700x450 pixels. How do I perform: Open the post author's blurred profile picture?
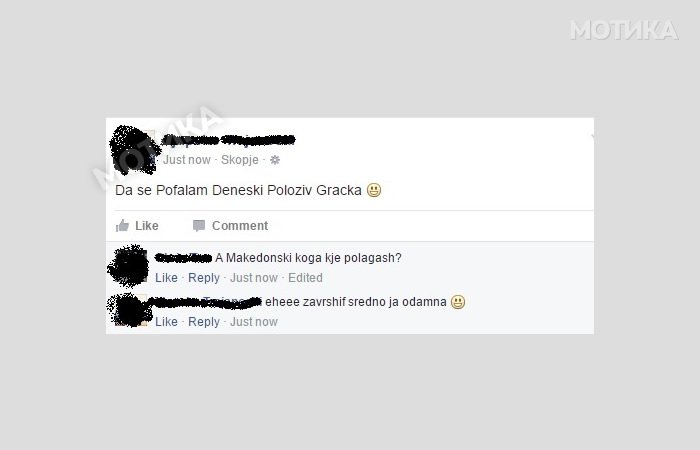click(x=135, y=150)
